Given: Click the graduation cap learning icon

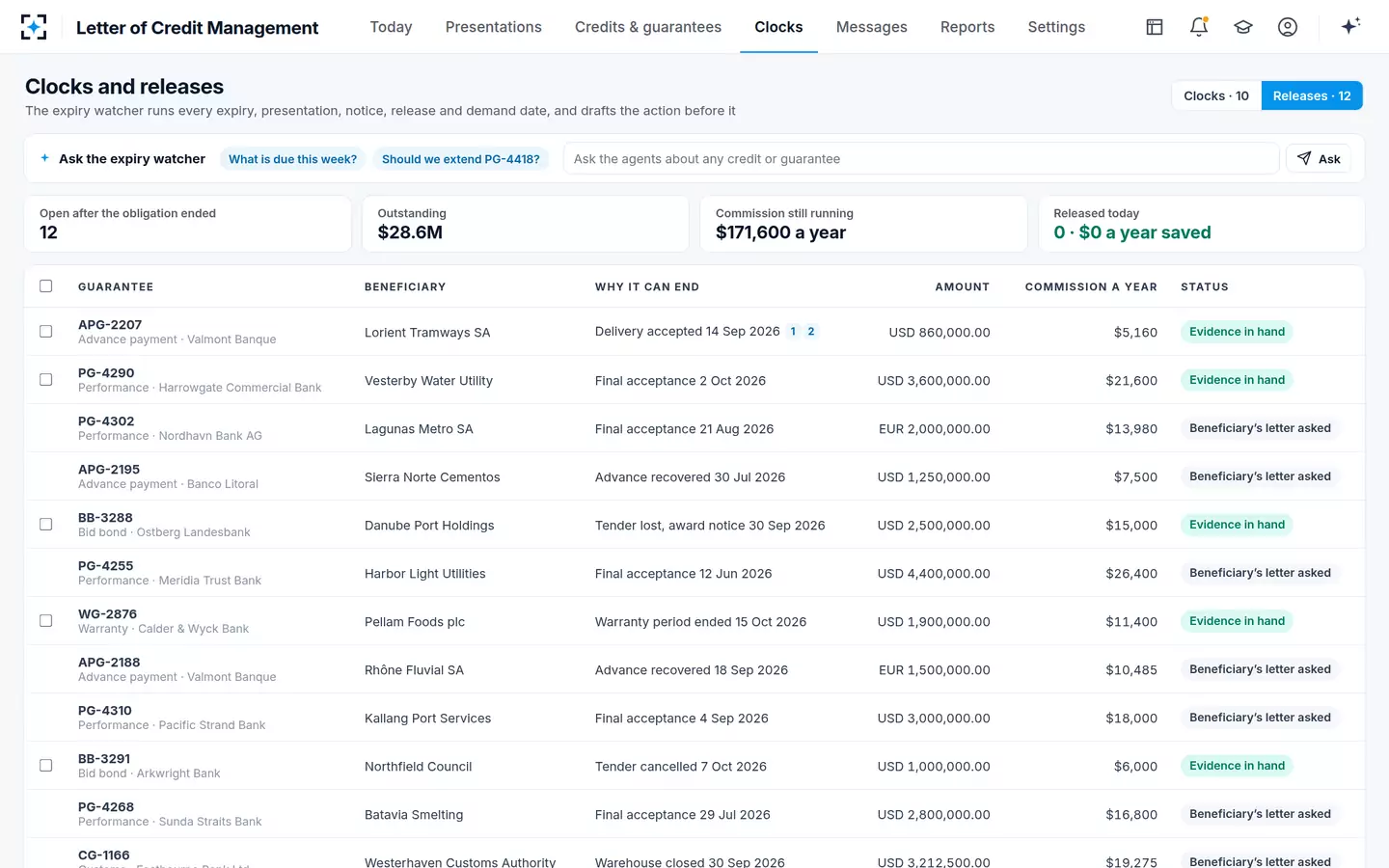Looking at the screenshot, I should tap(1243, 27).
